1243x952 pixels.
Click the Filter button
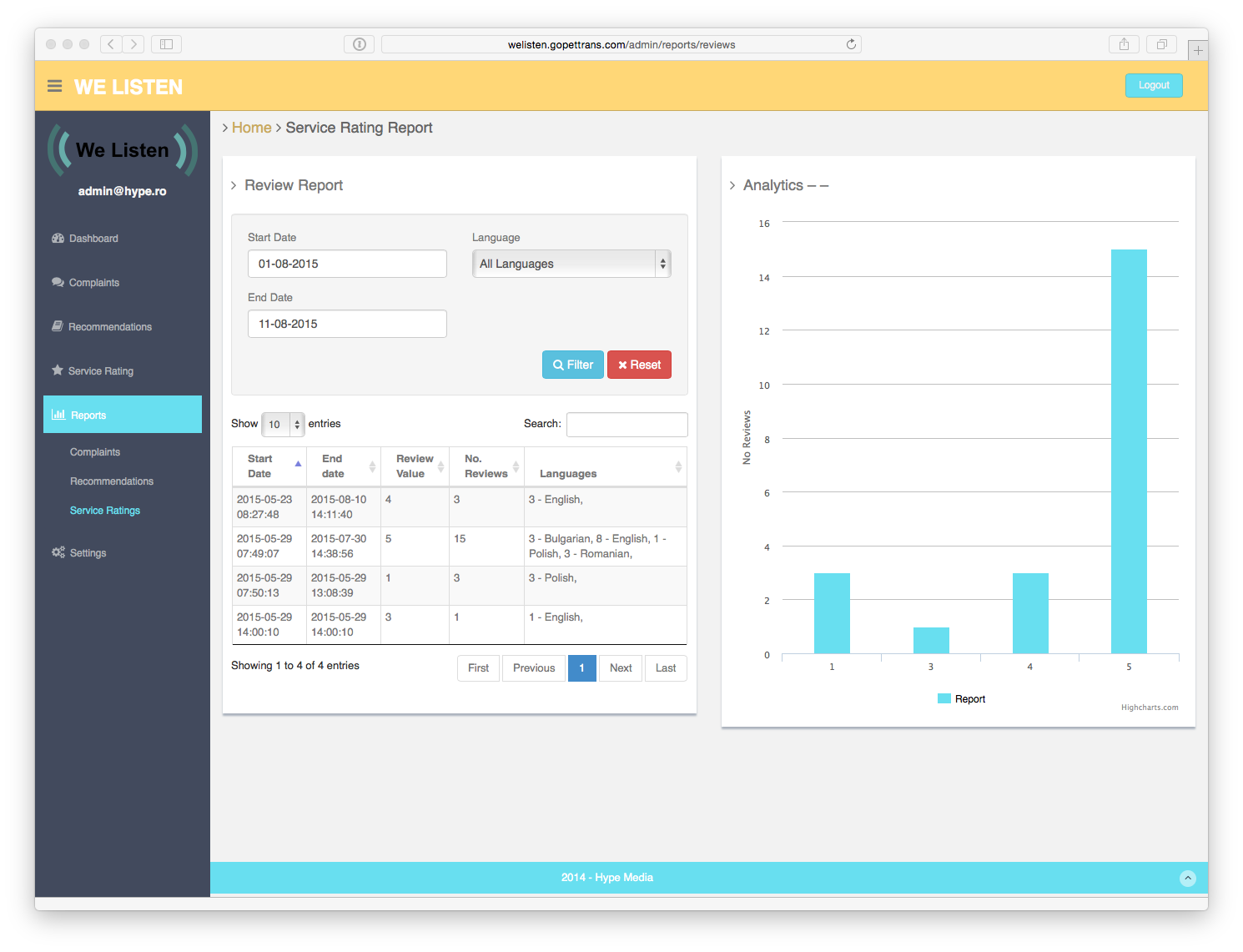573,365
